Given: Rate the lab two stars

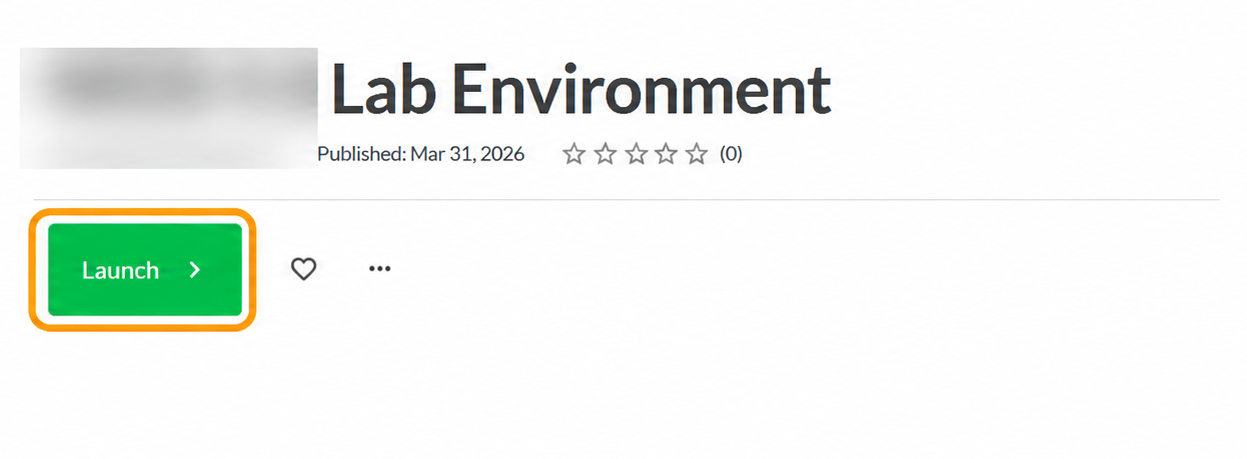Looking at the screenshot, I should click(x=604, y=154).
